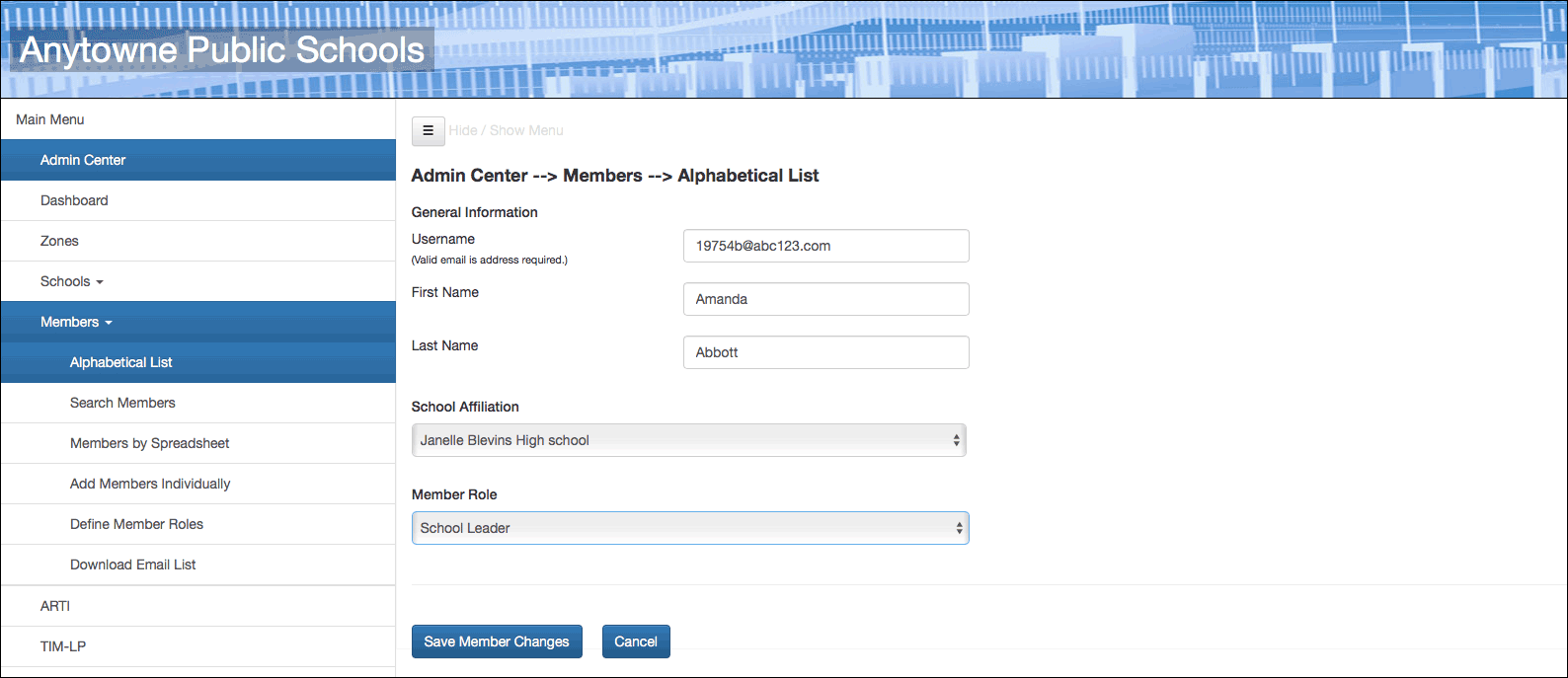
Task: Expand the Schools submenu caret
Action: (100, 282)
